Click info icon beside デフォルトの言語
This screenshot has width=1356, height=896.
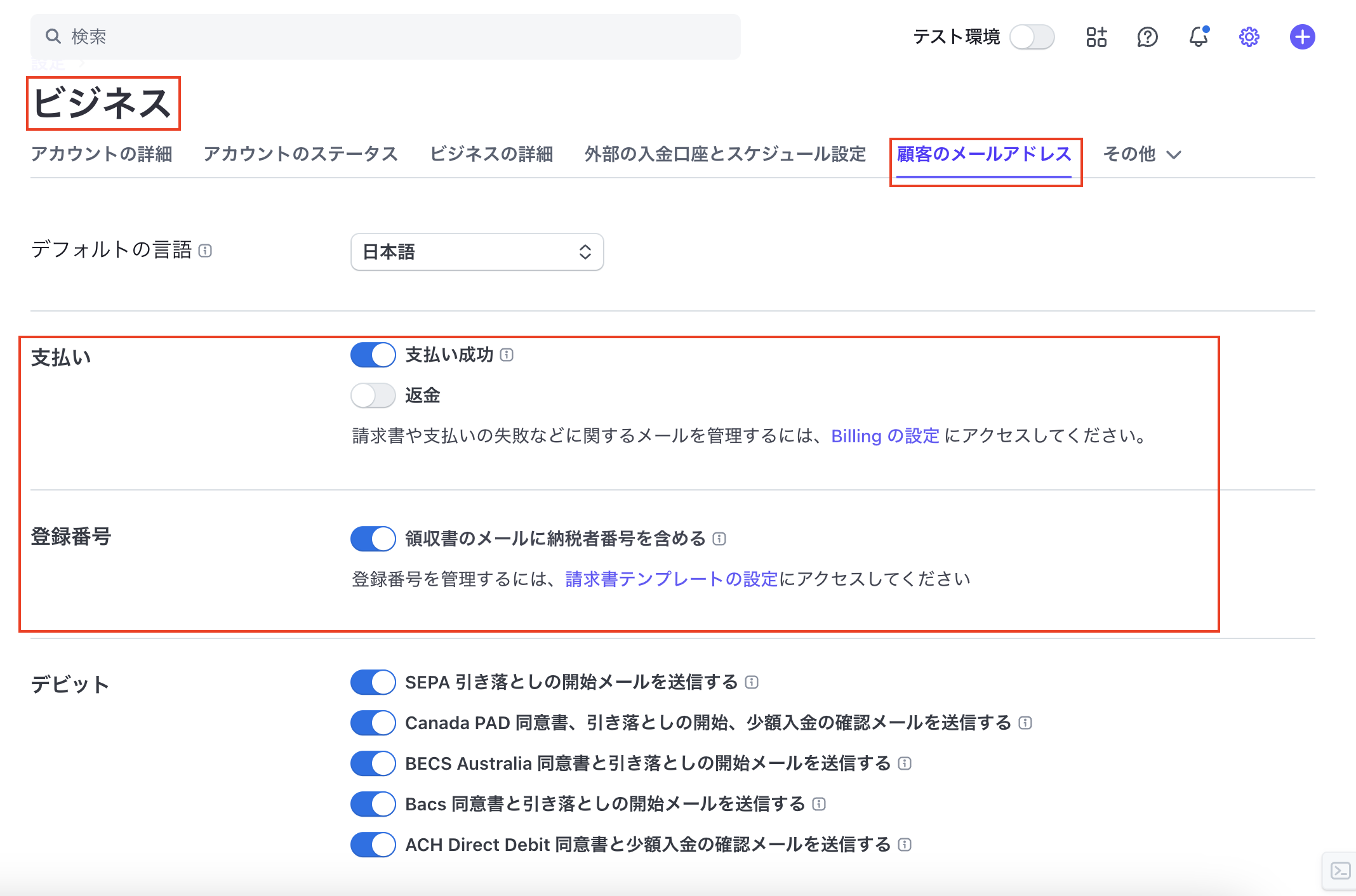(x=205, y=251)
